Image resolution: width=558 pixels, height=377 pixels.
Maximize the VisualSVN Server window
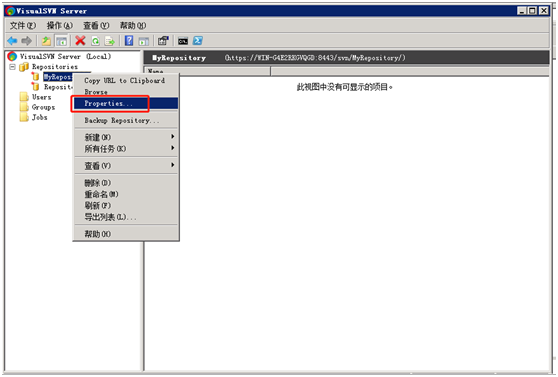coord(532,11)
